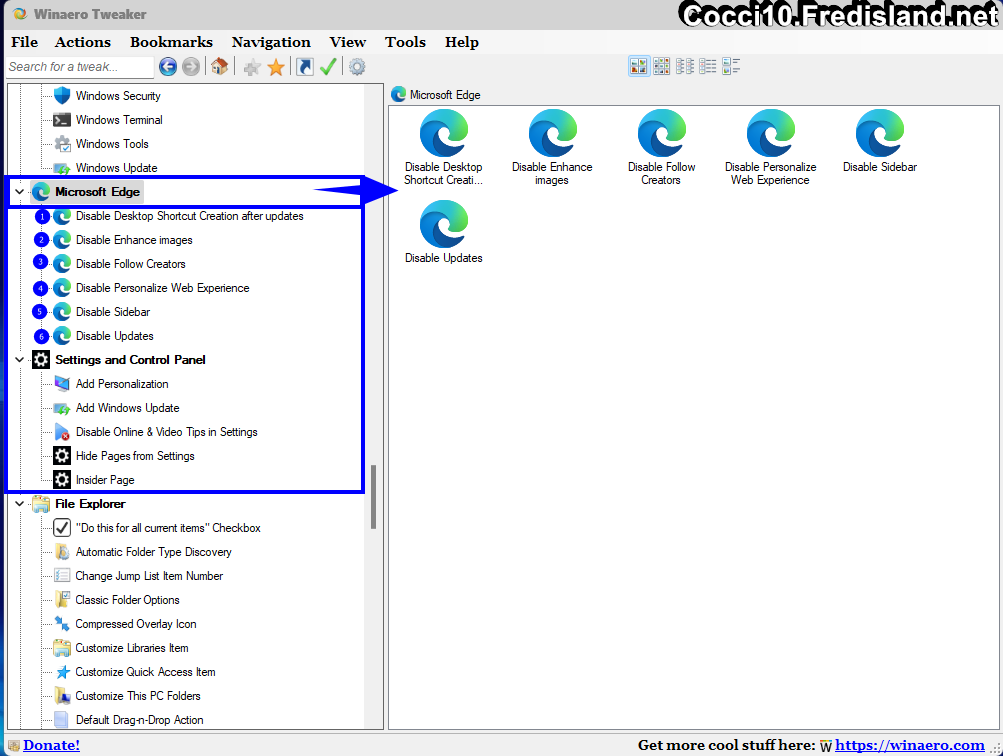
Task: Switch to large icons view mode
Action: 639,66
